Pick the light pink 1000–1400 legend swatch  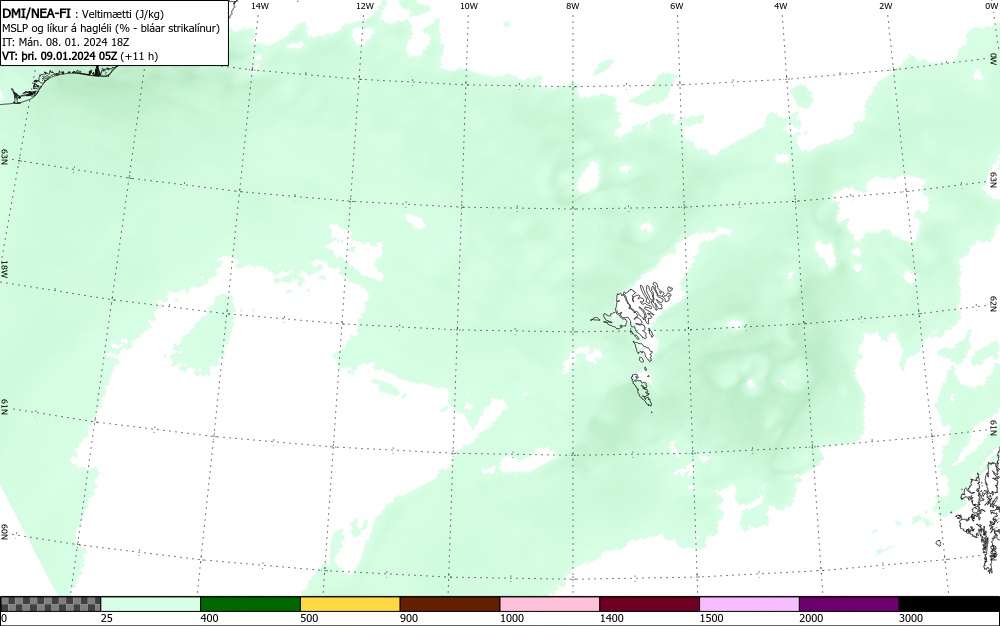(x=550, y=604)
